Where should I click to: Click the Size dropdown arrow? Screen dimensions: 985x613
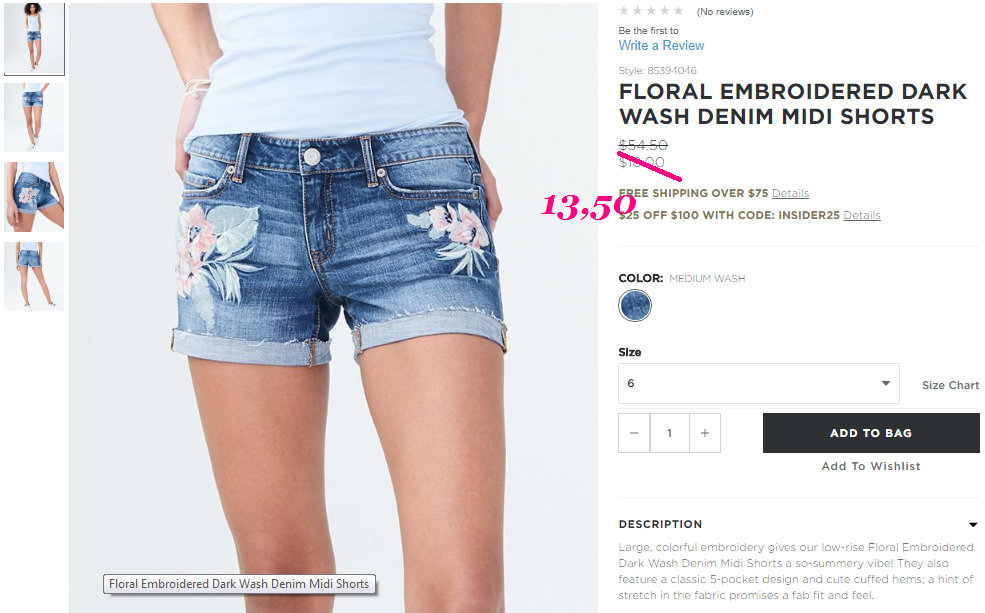pos(886,383)
